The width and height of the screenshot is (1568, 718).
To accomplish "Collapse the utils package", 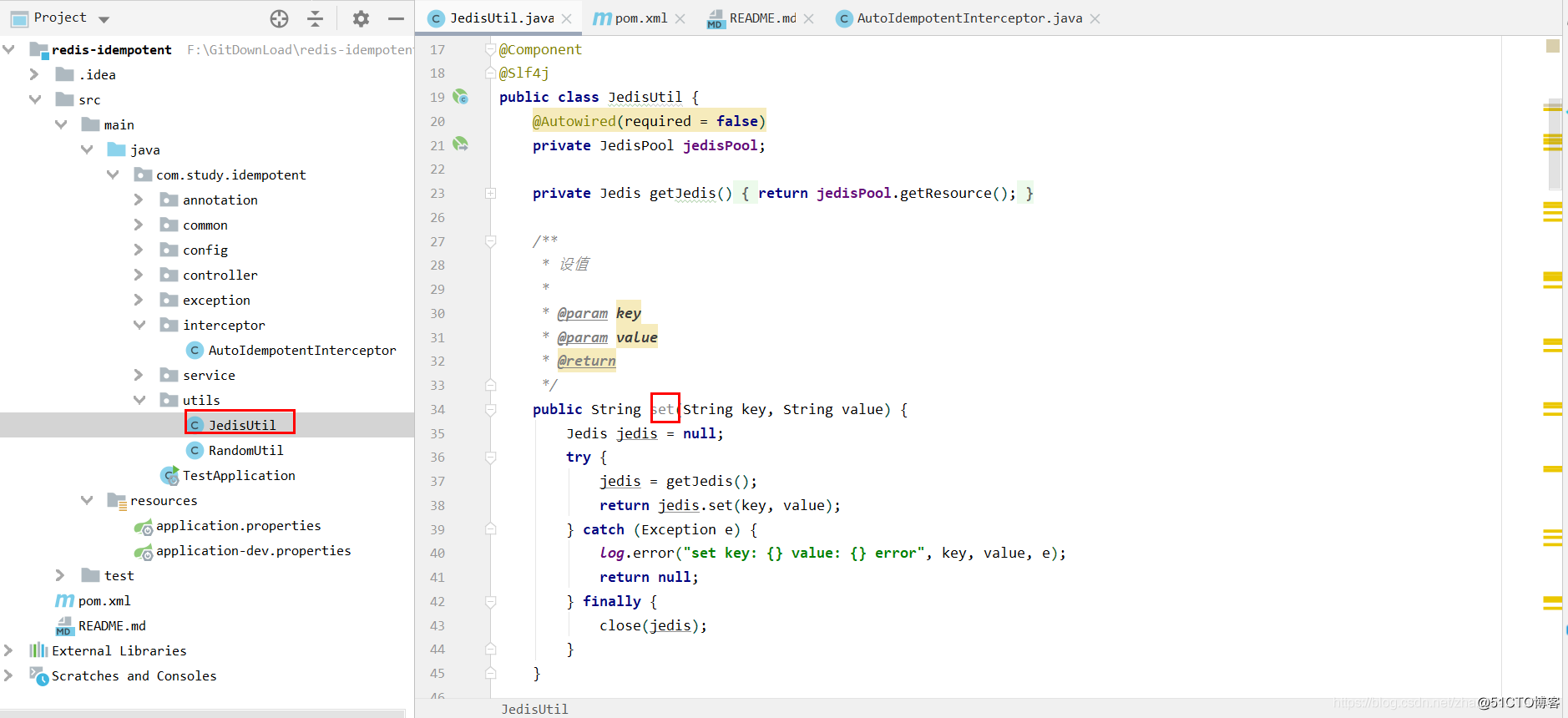I will coord(139,400).
